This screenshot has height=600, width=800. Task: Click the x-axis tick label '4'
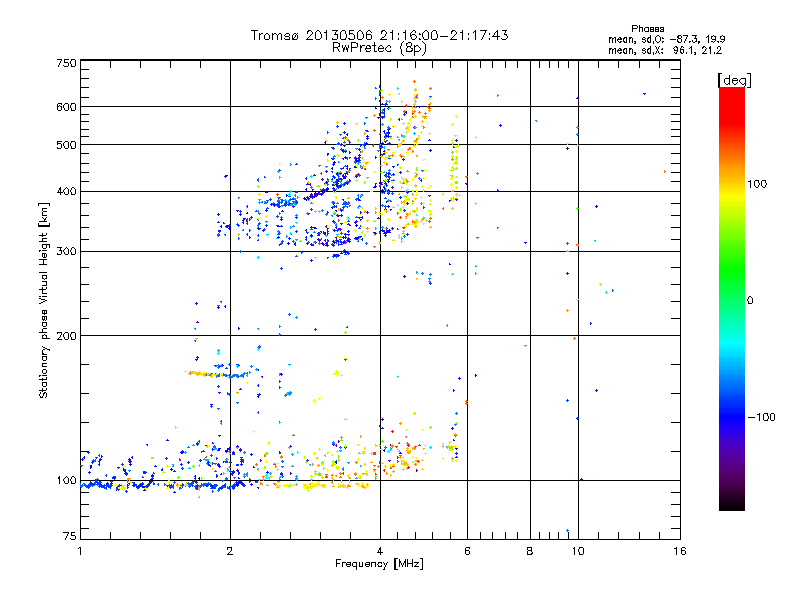click(x=380, y=551)
